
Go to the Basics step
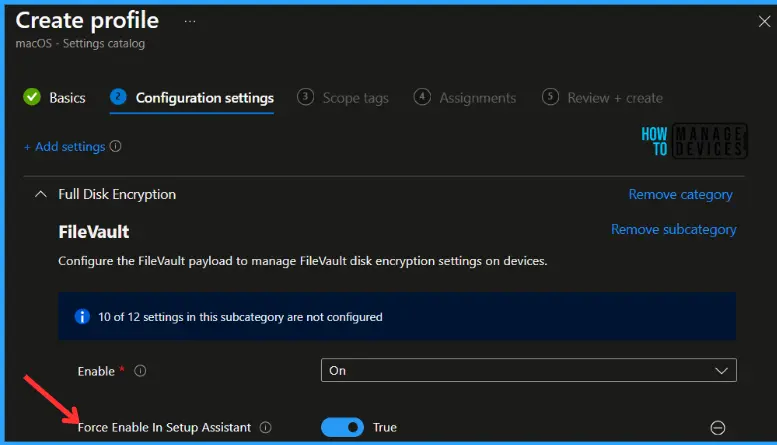(x=55, y=98)
